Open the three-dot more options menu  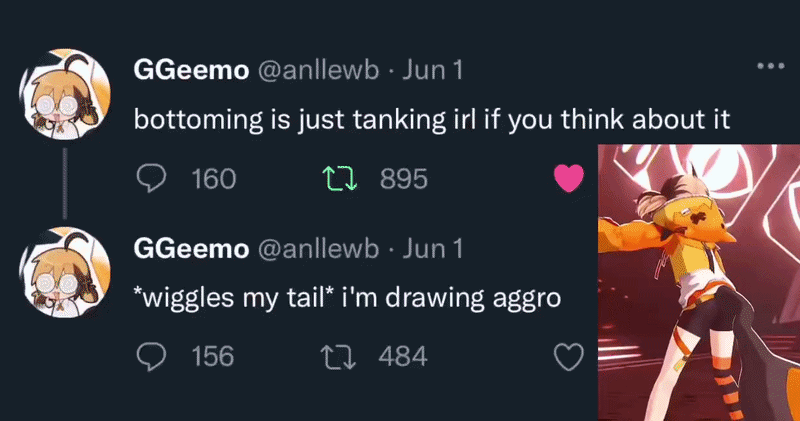771,67
